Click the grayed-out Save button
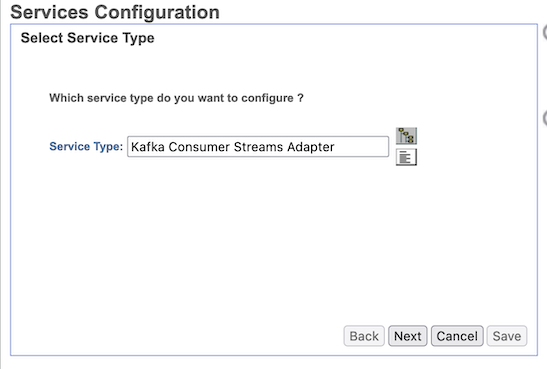Screen dimensions: 547x369 [507, 336]
